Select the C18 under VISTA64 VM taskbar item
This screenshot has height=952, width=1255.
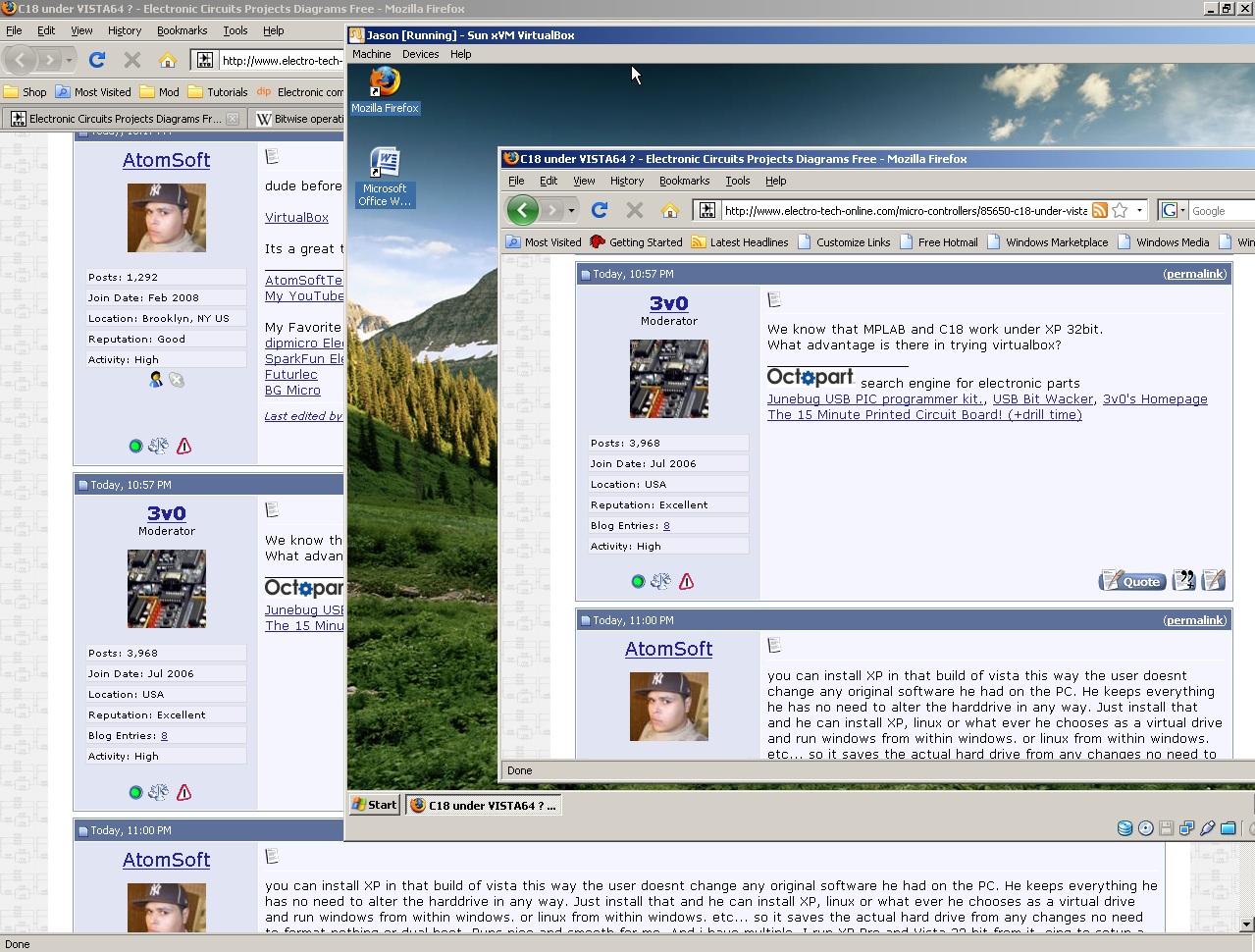coord(483,805)
